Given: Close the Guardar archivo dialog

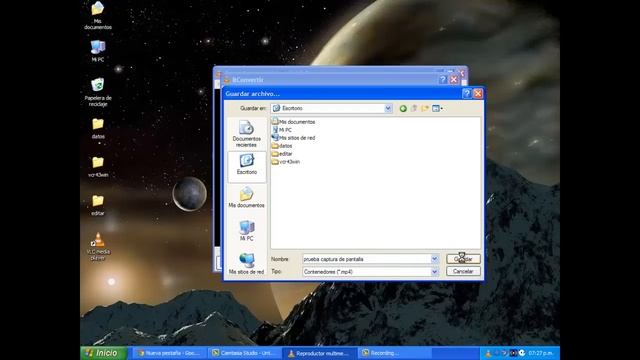Looking at the screenshot, I should (x=478, y=93).
